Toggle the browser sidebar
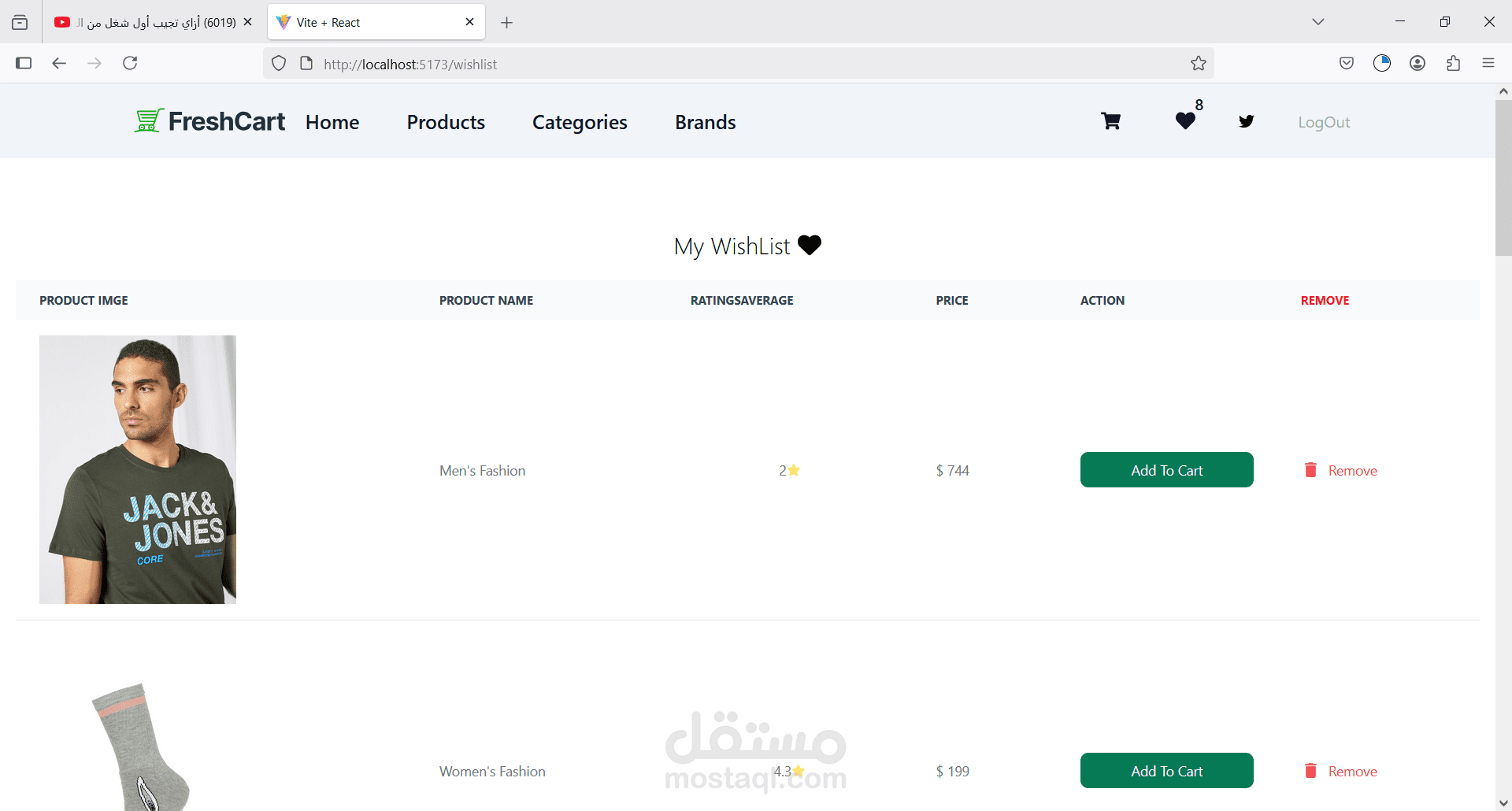This screenshot has height=811, width=1512. (24, 63)
